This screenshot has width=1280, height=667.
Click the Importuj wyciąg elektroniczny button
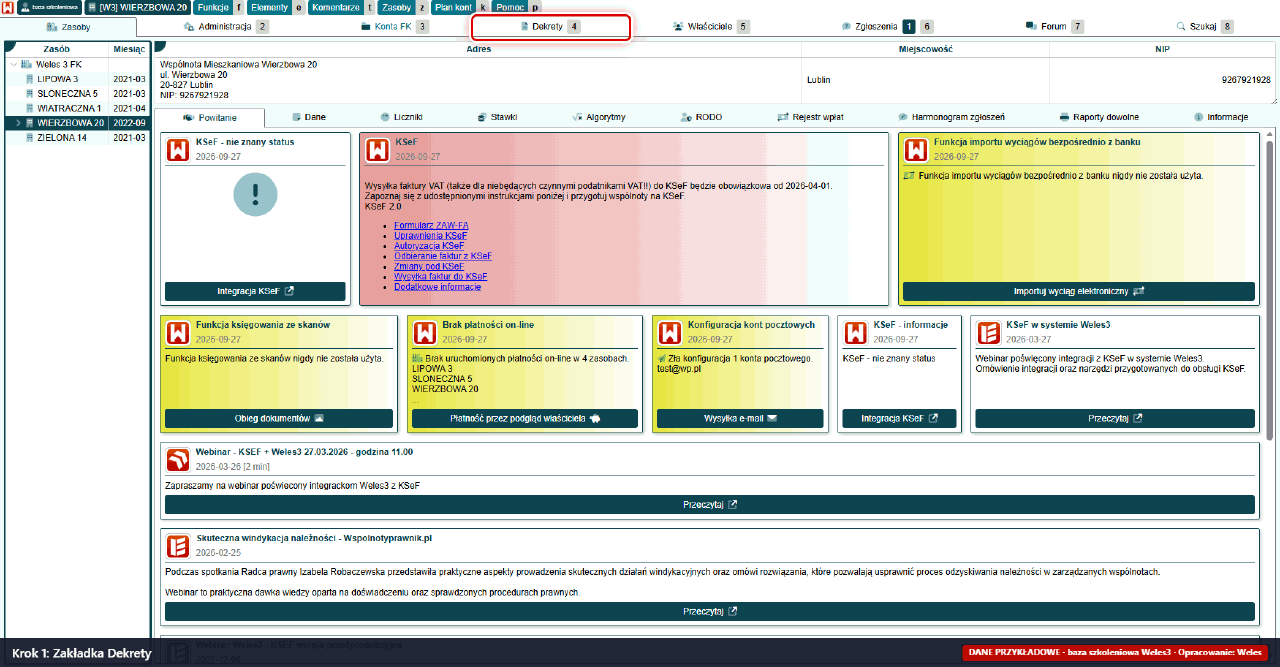1078,291
